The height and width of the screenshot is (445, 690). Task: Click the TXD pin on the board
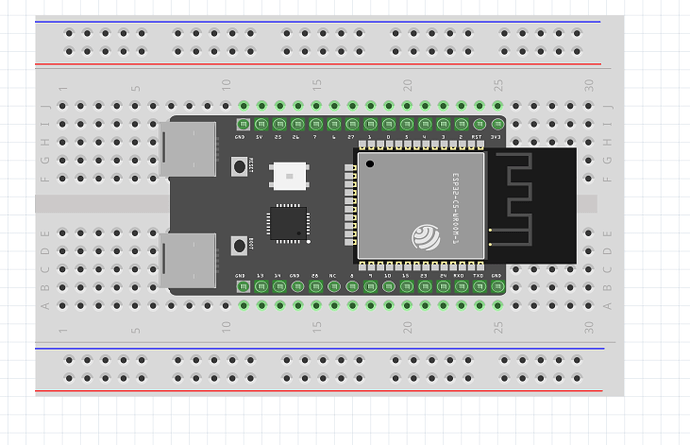click(x=479, y=287)
